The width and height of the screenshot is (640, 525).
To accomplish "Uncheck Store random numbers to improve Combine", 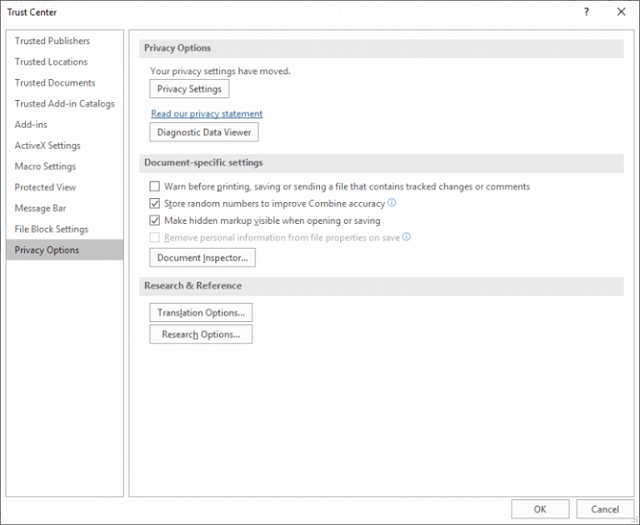I will [155, 203].
